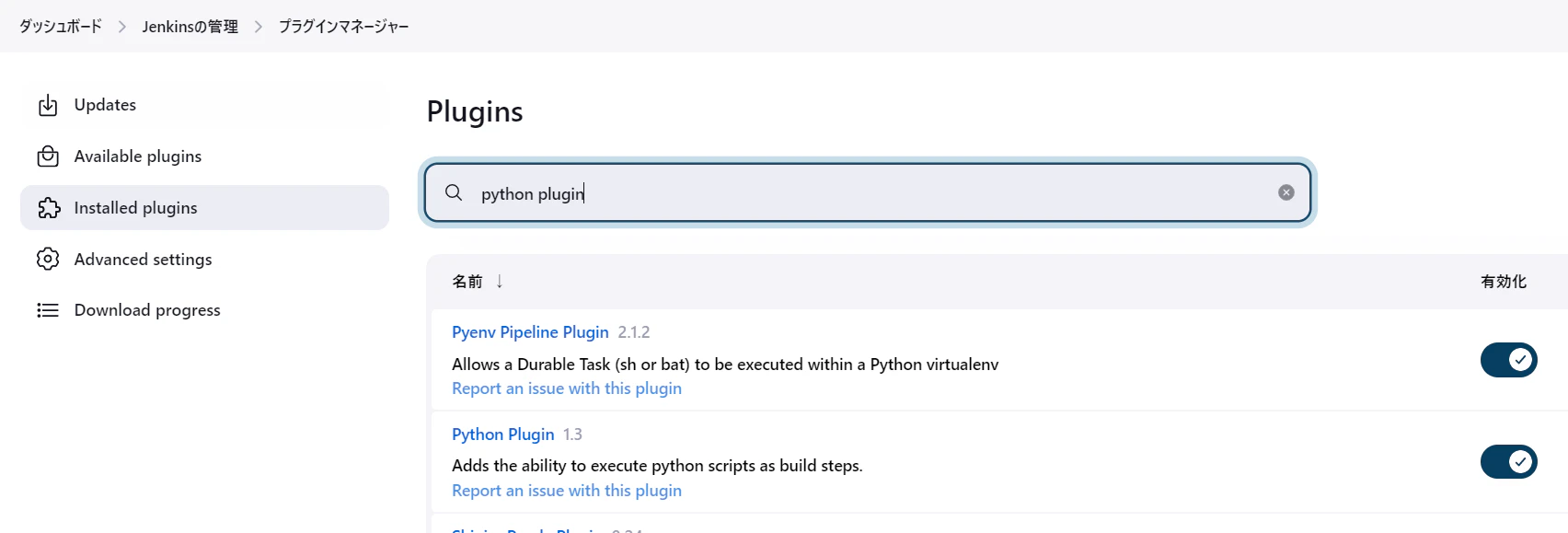Open the Pyenv Pipeline Plugin link

[530, 332]
